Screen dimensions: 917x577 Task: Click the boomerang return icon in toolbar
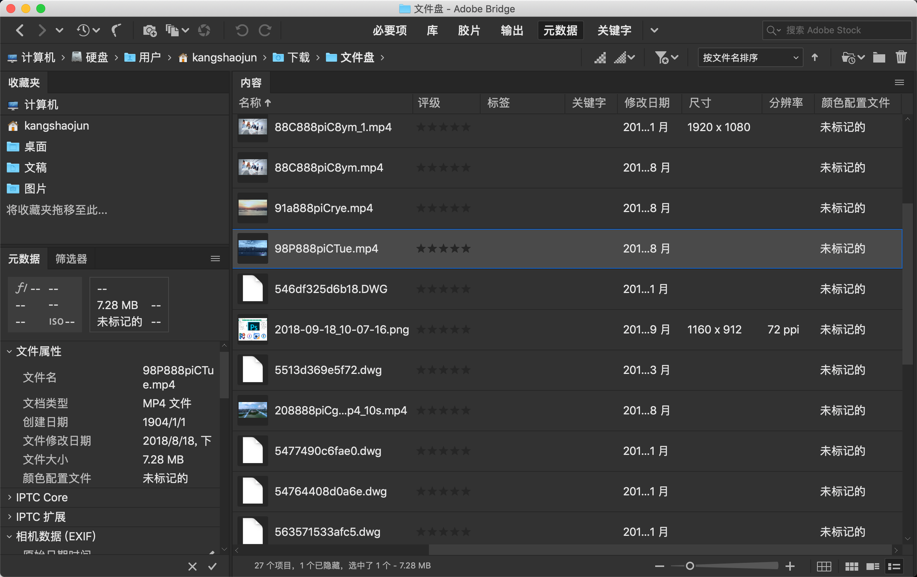coord(117,31)
